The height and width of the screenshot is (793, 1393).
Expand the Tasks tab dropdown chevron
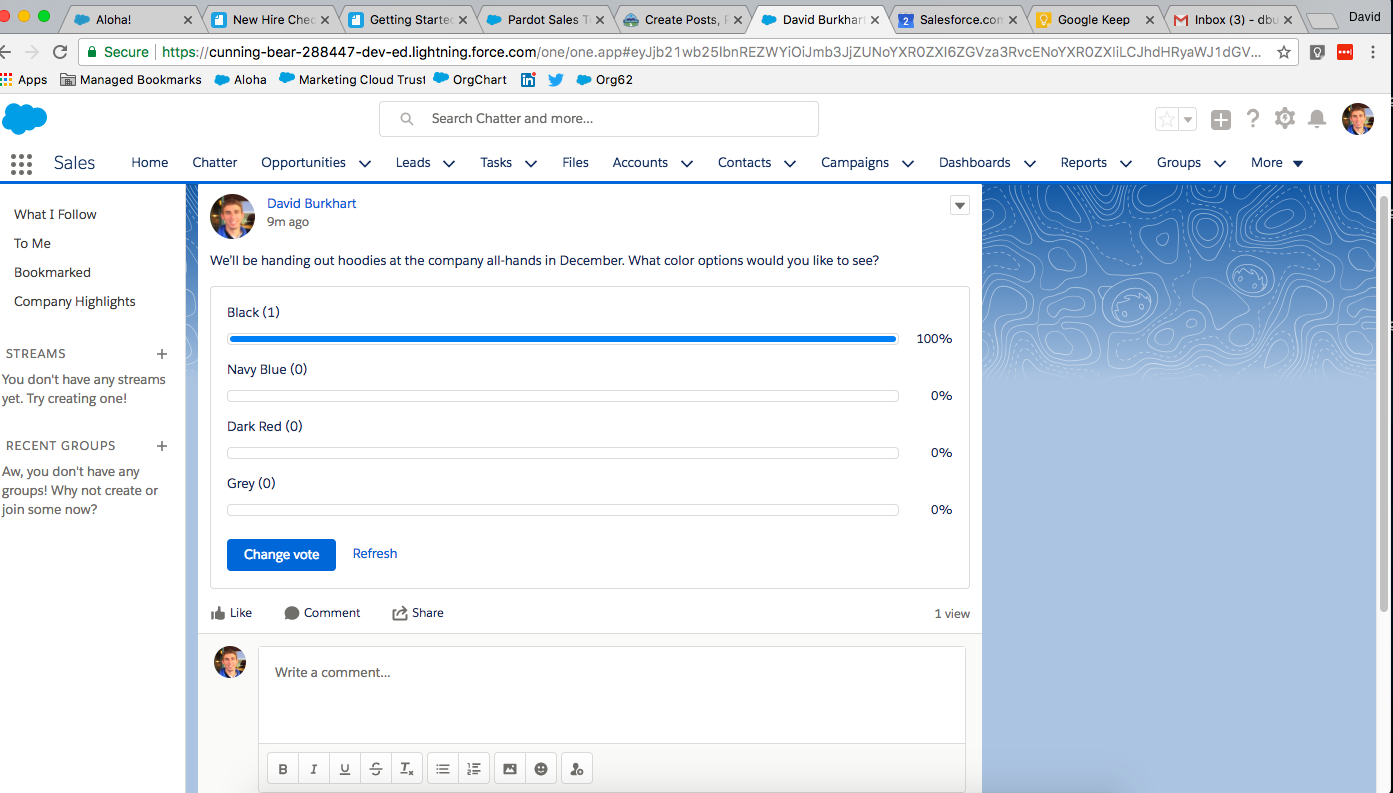click(531, 163)
